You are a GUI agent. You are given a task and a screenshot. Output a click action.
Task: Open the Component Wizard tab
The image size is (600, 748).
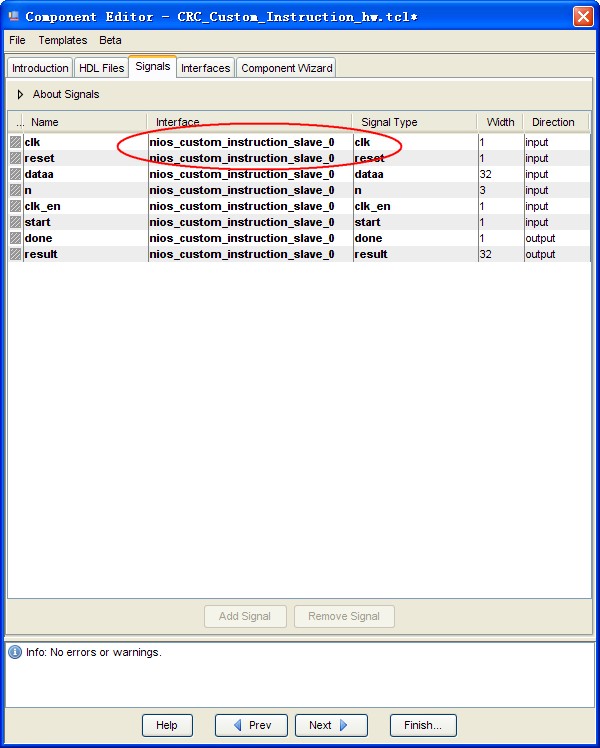[x=286, y=68]
